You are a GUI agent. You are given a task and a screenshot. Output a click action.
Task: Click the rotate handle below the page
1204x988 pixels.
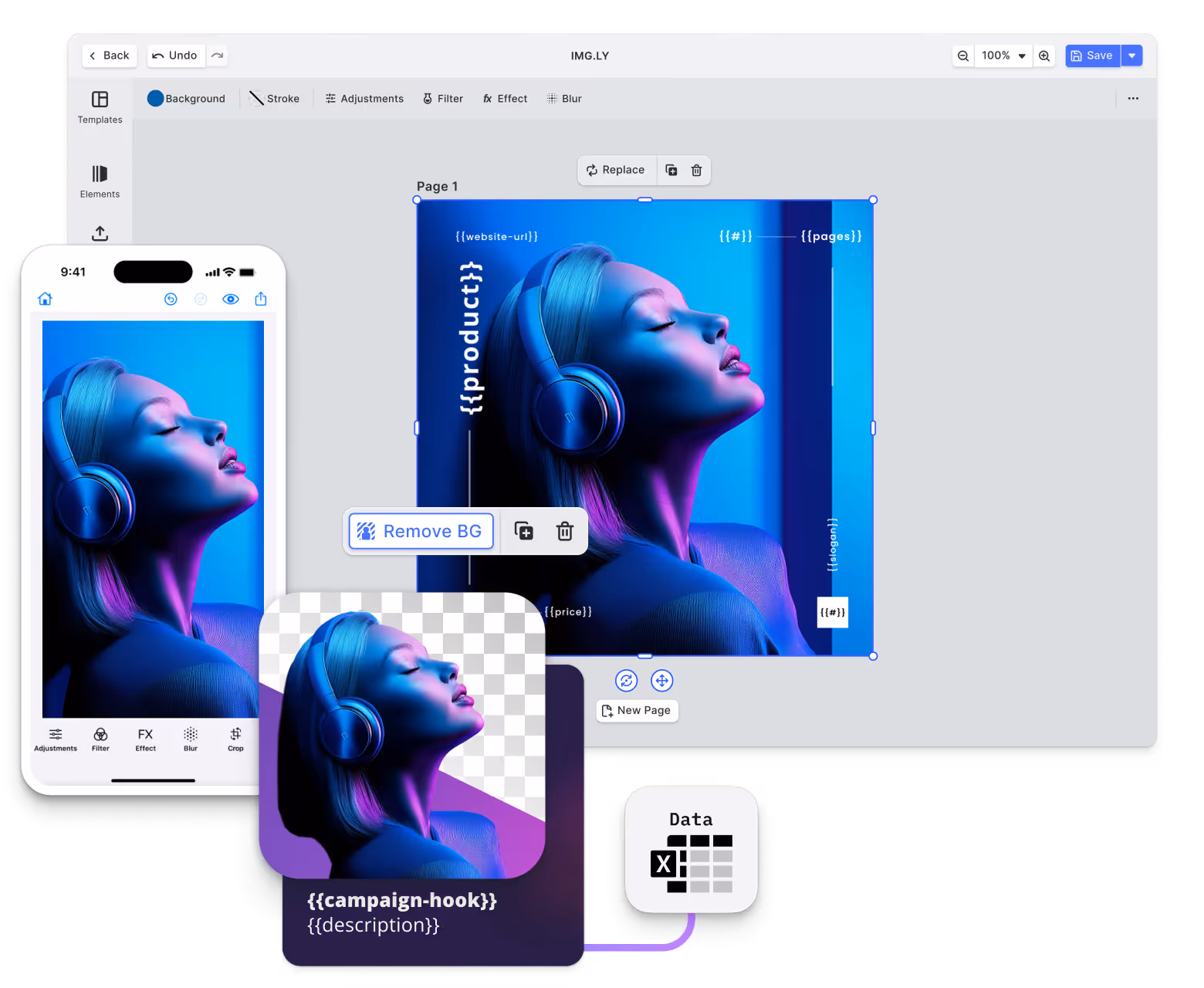(627, 681)
